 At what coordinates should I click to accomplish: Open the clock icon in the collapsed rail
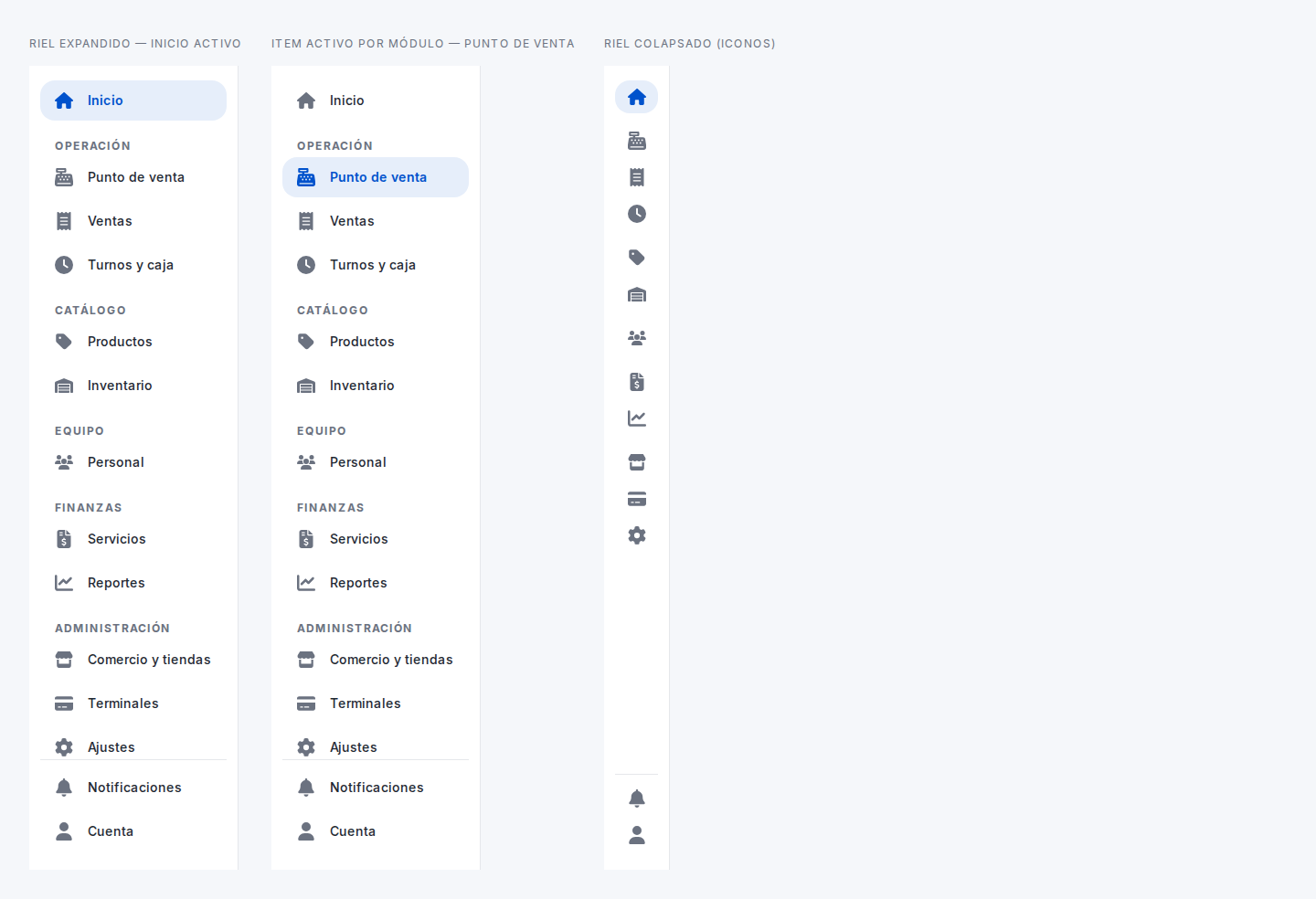click(637, 214)
